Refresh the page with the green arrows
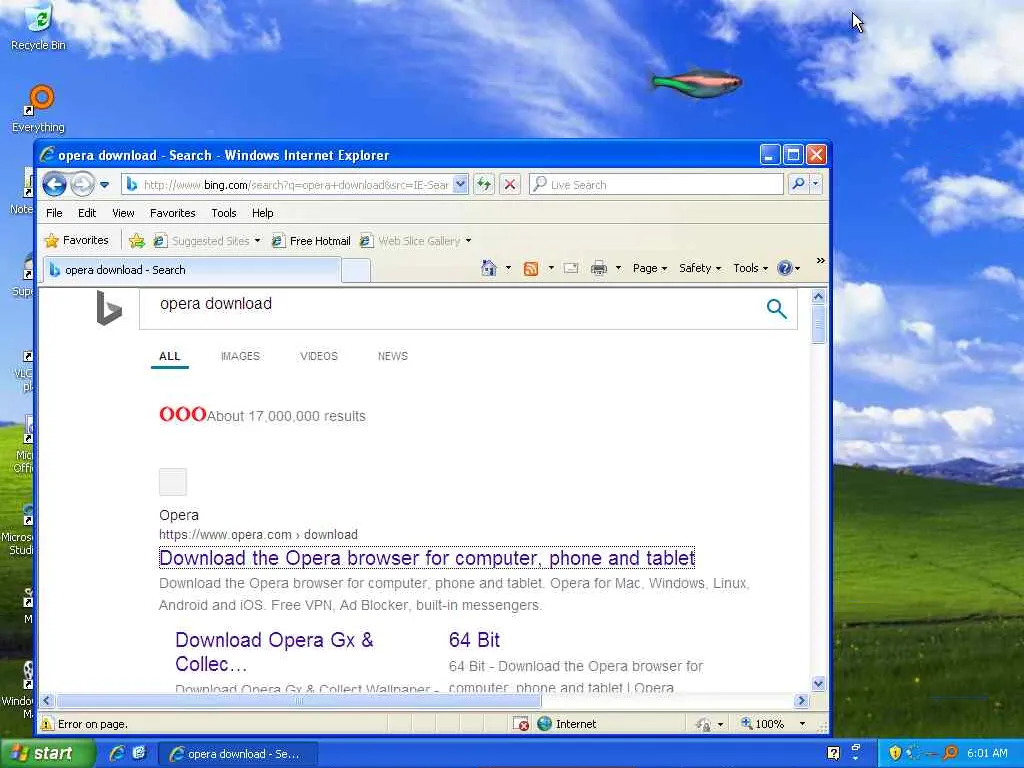Screen dimensions: 1024x768 [484, 185]
